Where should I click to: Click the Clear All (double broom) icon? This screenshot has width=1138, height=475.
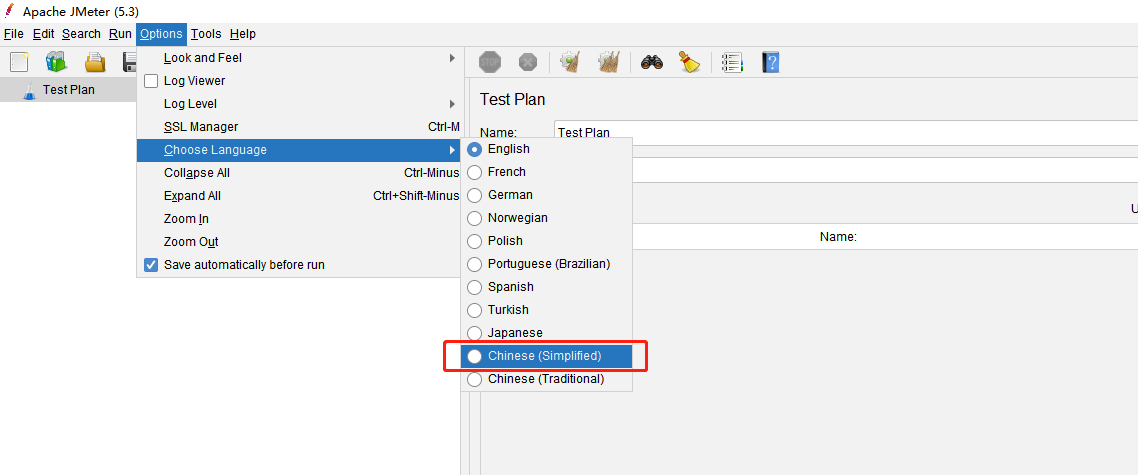(x=608, y=62)
